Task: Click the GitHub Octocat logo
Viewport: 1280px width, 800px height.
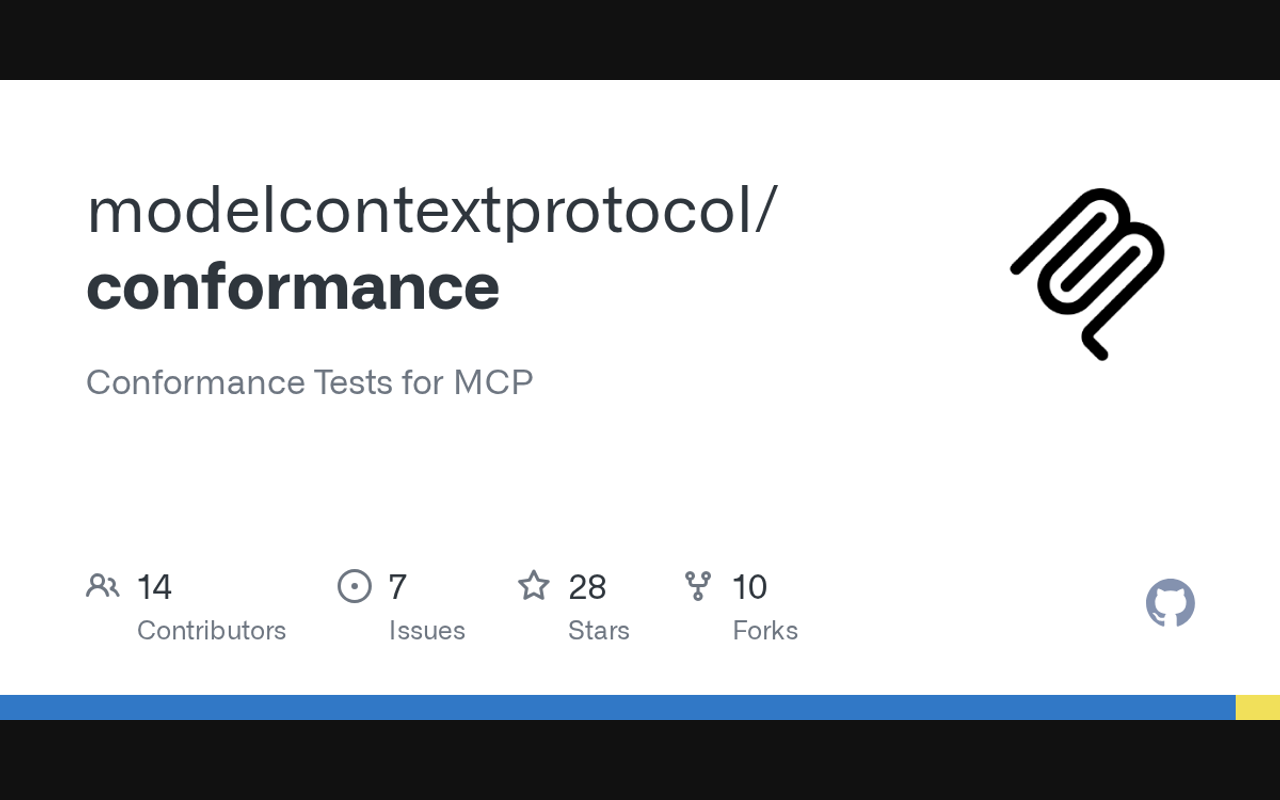Action: tap(1170, 603)
